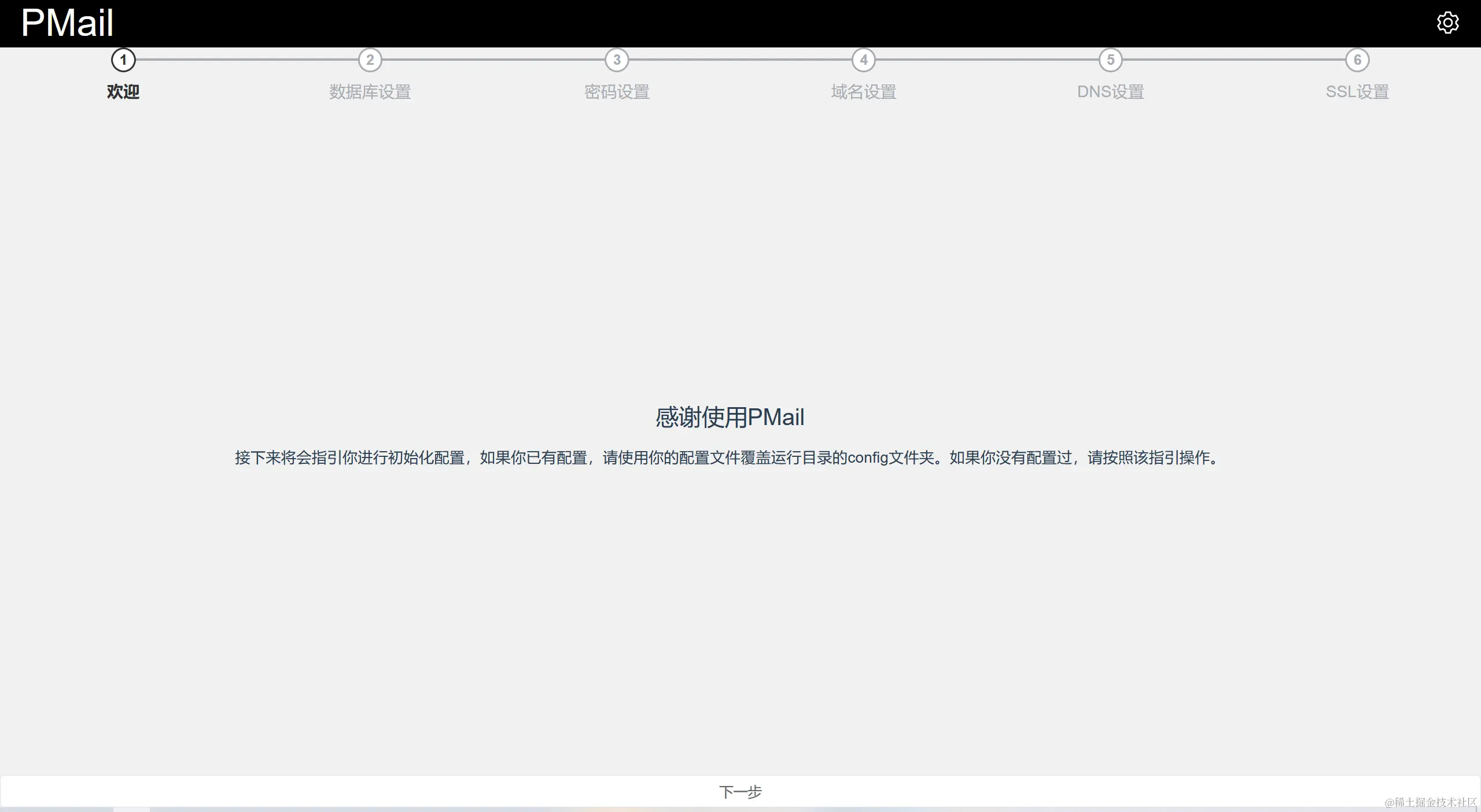Open the DNS设置 step label
The image size is (1481, 812).
[1110, 92]
